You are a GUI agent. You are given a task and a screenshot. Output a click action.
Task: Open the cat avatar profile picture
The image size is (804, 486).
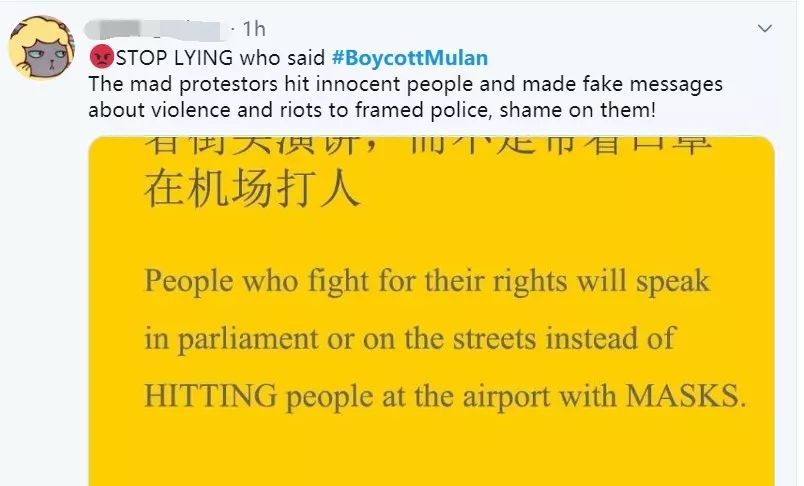[42, 48]
